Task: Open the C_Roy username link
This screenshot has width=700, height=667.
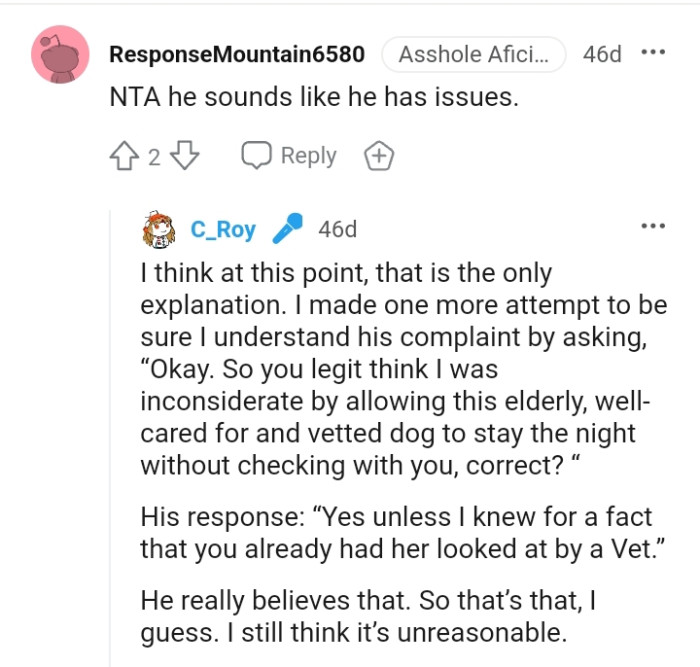Action: [223, 229]
